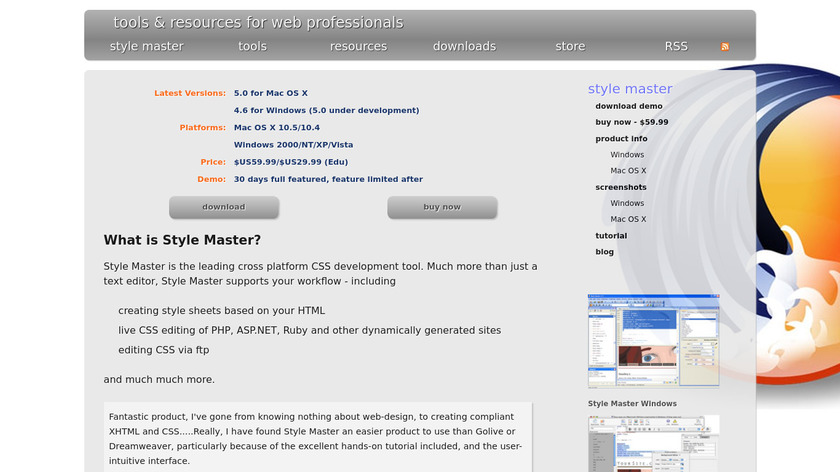Click the Platforms: label
Screen dimensions: 840x472
(202, 128)
